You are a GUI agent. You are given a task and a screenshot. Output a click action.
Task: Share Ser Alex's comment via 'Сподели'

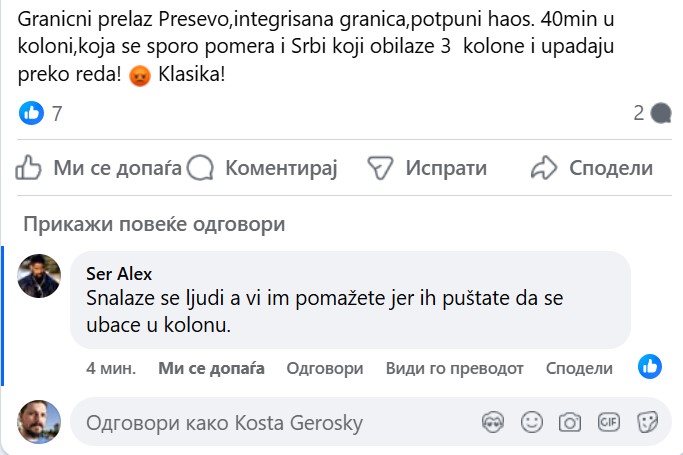tap(578, 368)
